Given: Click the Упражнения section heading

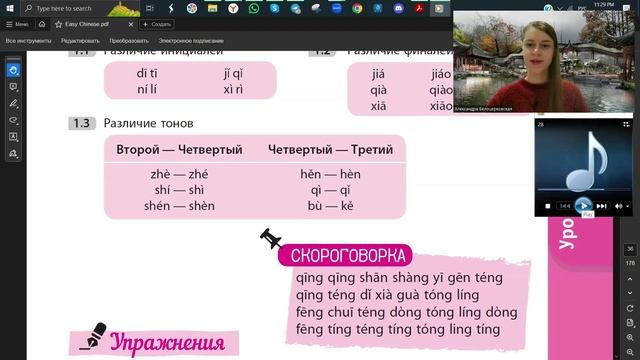Looking at the screenshot, I should (167, 342).
